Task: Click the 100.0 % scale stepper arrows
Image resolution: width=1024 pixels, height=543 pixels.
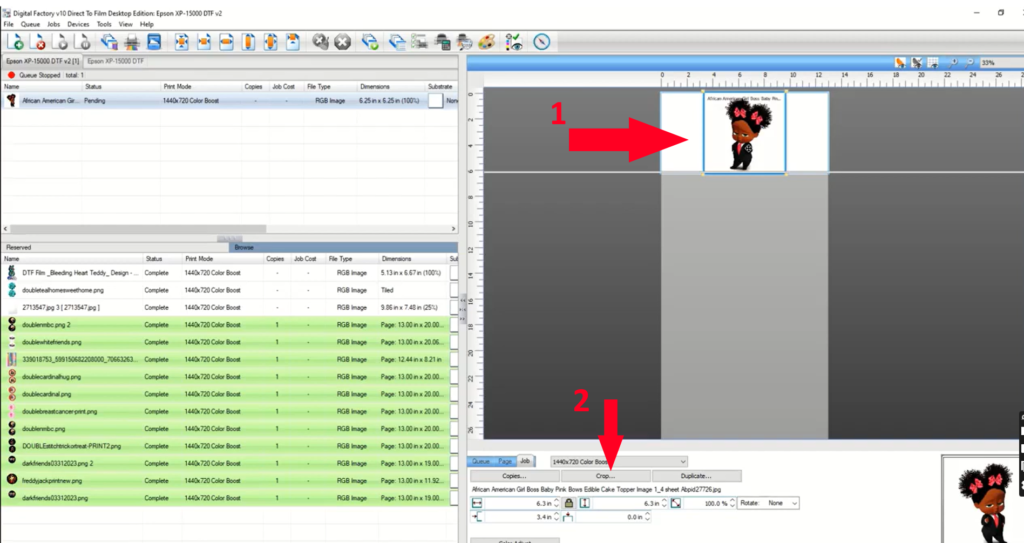Action: [x=732, y=503]
